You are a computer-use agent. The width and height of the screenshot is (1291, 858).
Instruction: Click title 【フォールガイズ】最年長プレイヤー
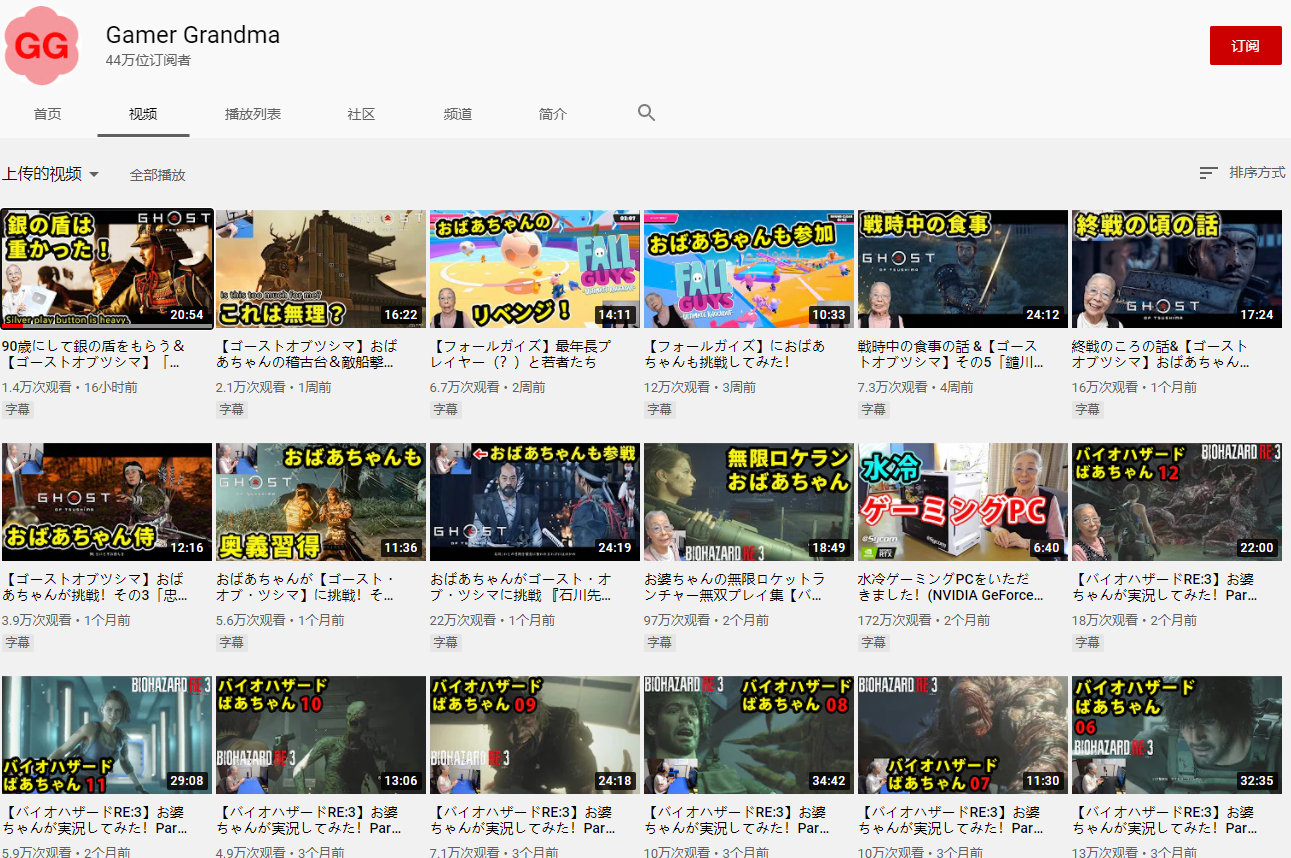(x=520, y=354)
